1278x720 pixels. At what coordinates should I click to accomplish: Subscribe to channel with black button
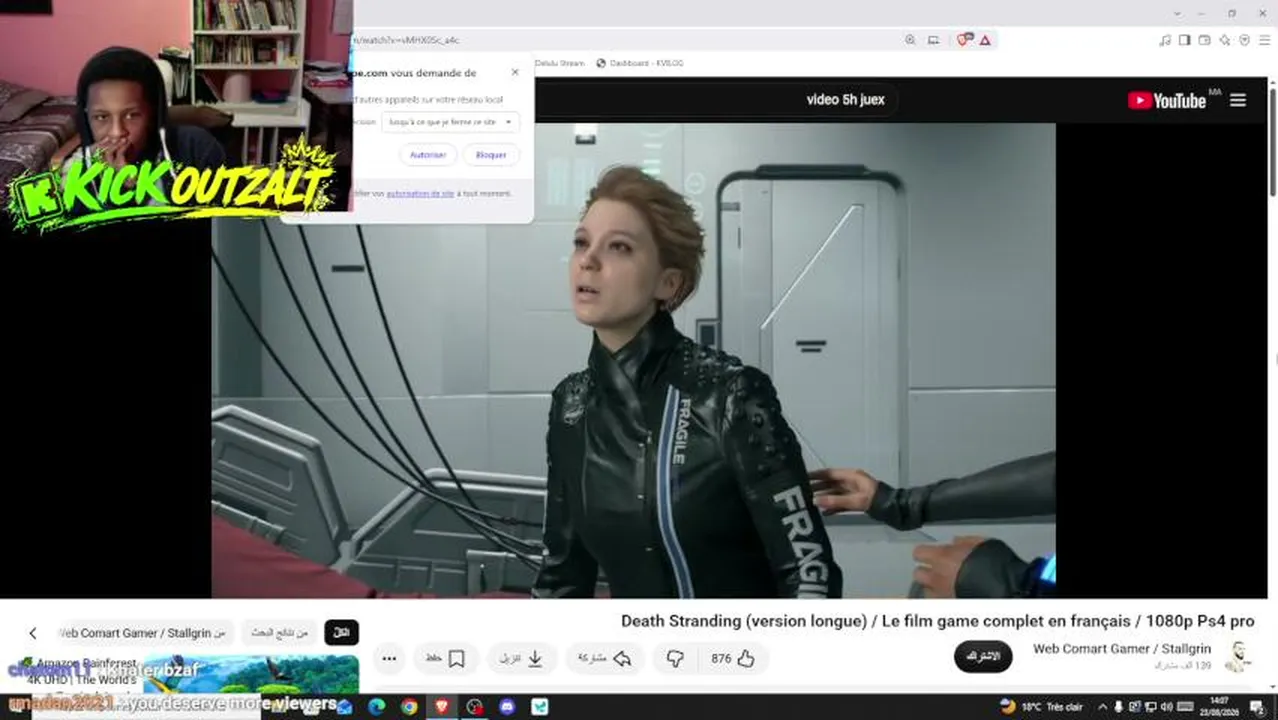983,656
